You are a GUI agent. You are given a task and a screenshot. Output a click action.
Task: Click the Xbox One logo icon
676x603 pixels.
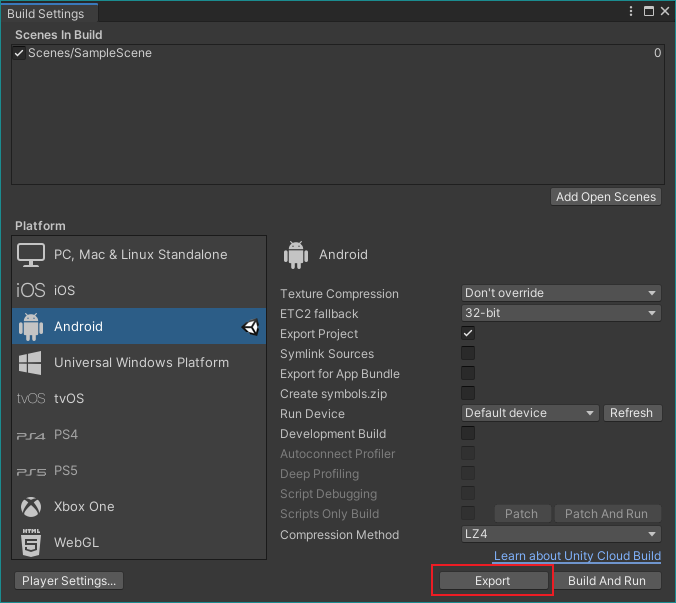[31, 507]
